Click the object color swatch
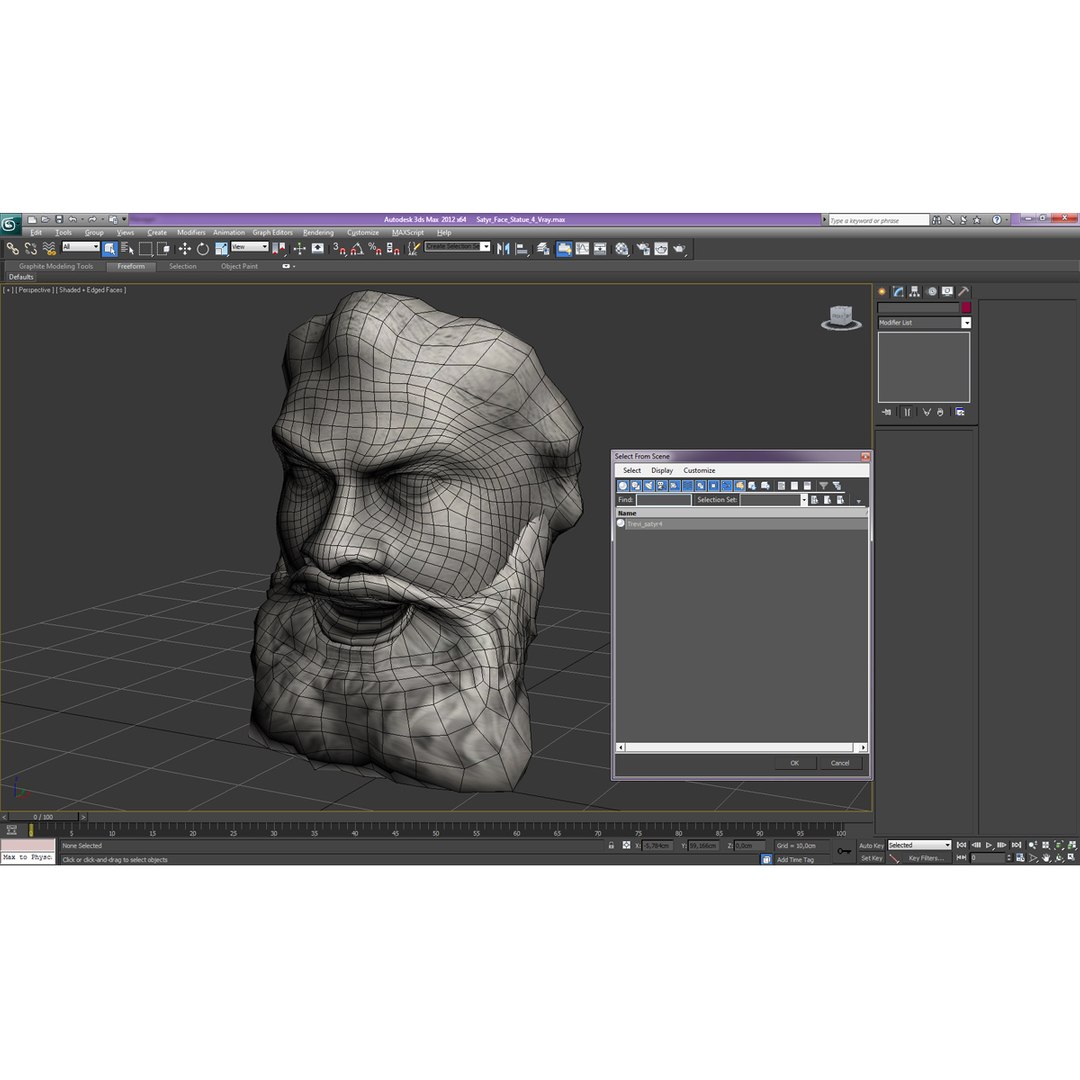1080x1080 pixels. click(966, 308)
